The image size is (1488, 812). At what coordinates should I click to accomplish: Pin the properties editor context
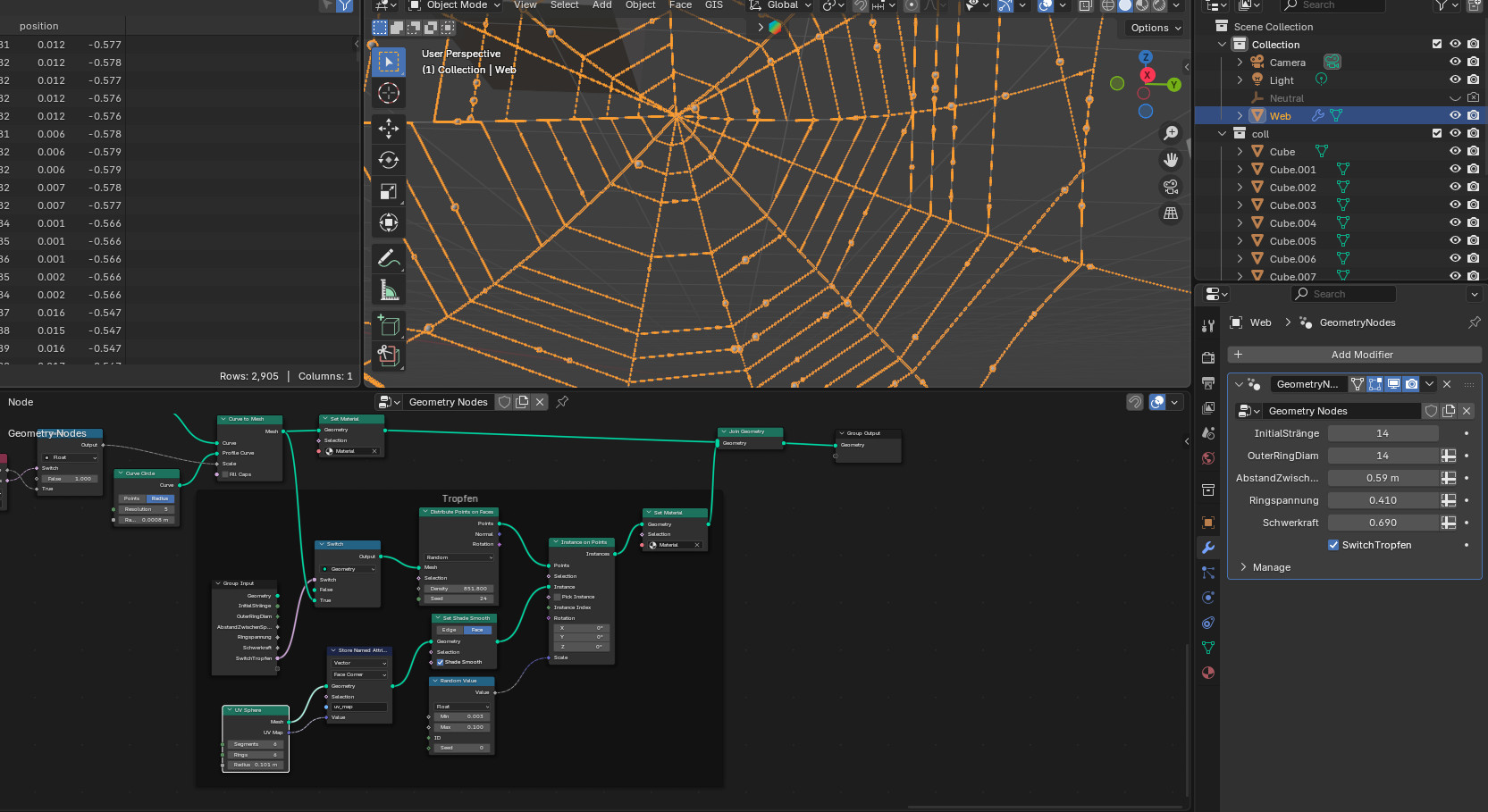[x=1475, y=322]
